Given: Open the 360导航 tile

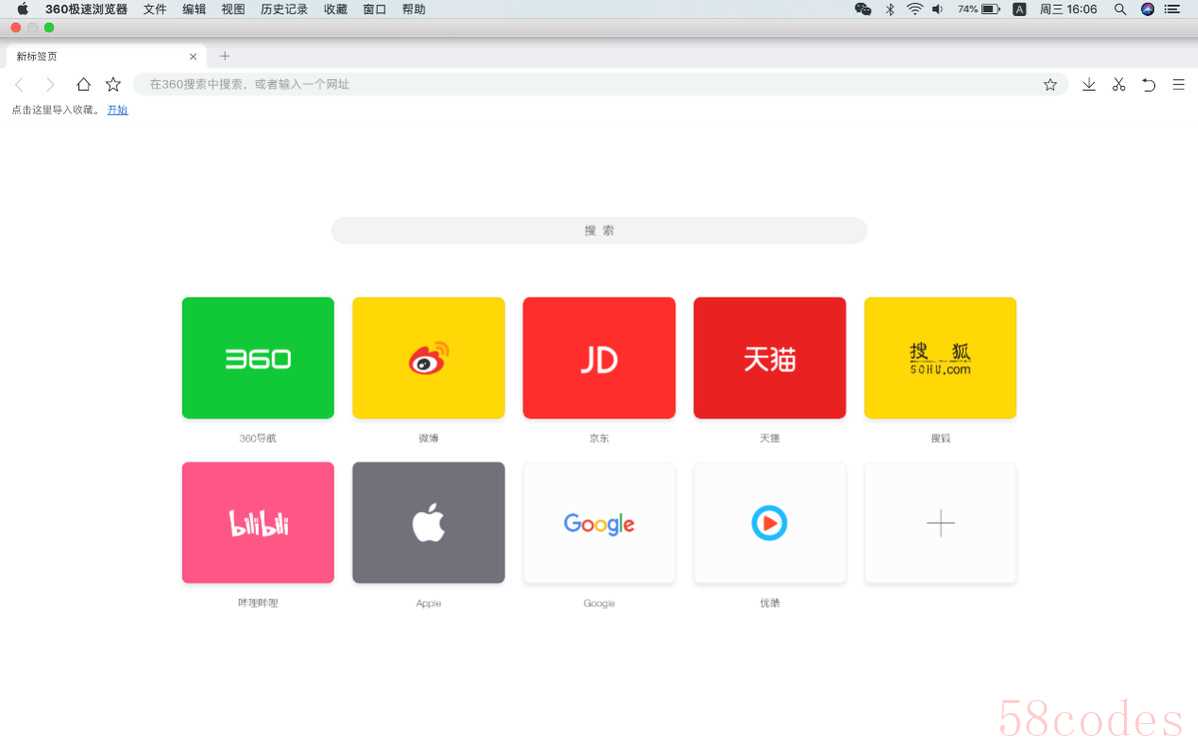Looking at the screenshot, I should click(258, 358).
